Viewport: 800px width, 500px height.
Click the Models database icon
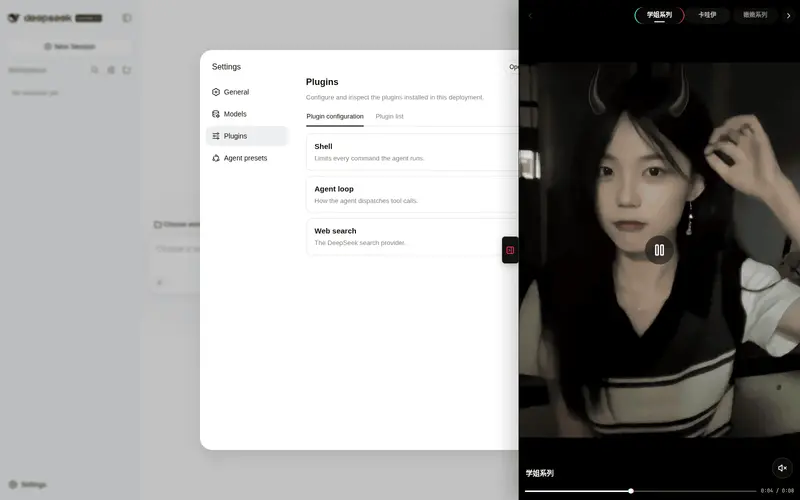216,114
